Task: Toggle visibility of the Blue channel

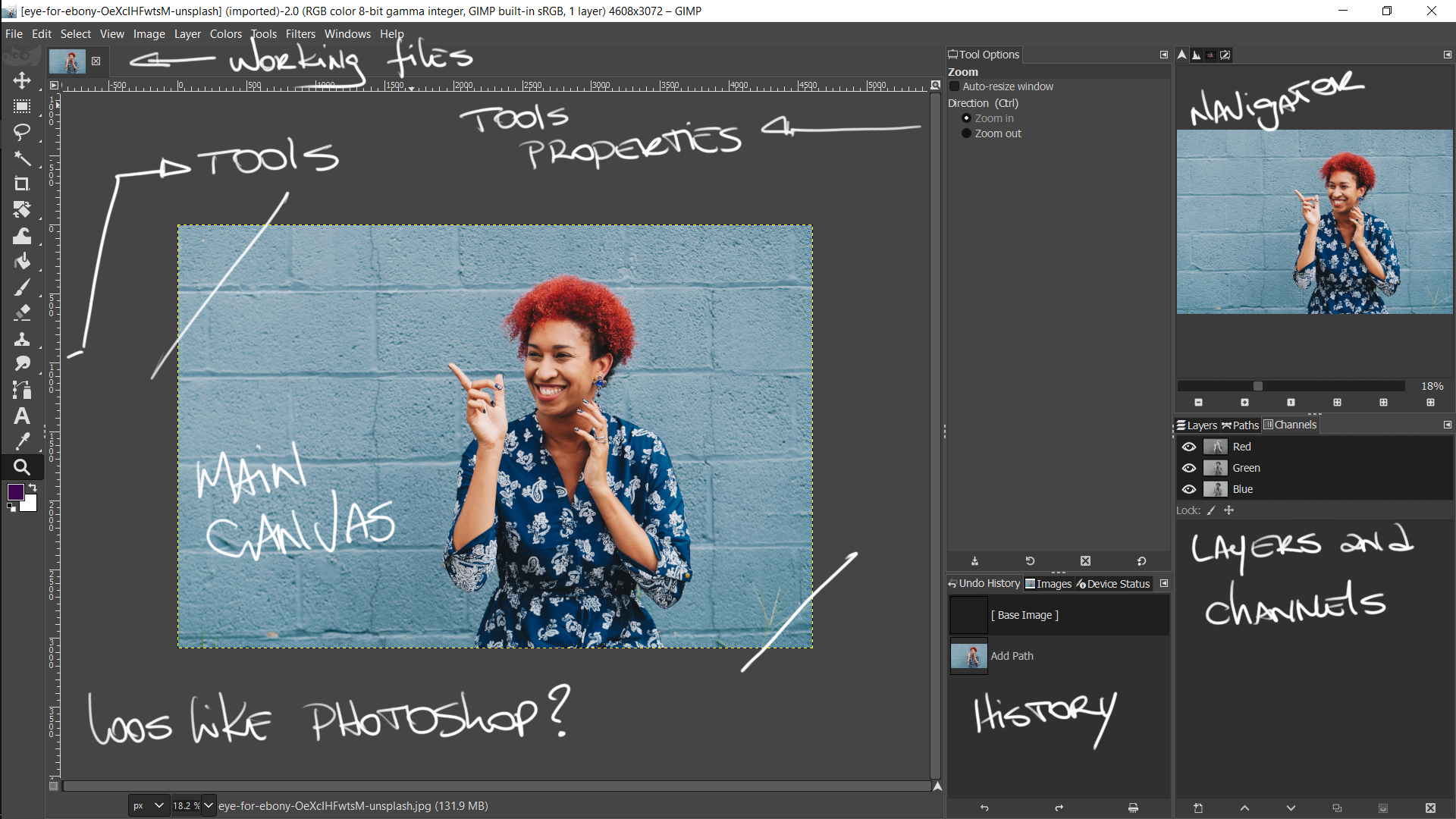Action: point(1188,489)
